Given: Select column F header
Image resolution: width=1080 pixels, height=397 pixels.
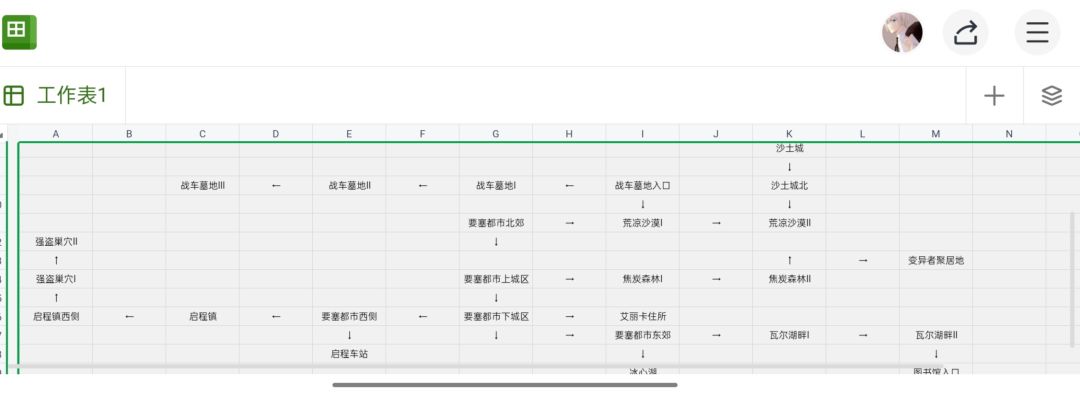Looking at the screenshot, I should coord(422,134).
